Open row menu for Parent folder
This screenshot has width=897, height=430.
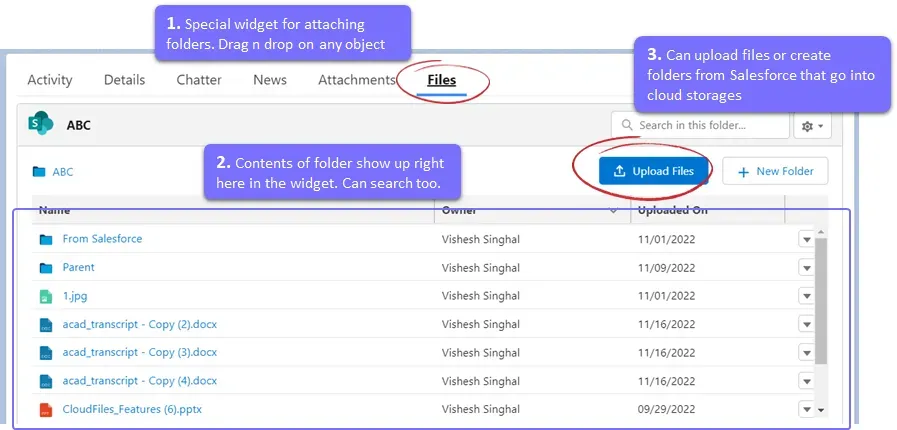coord(807,268)
